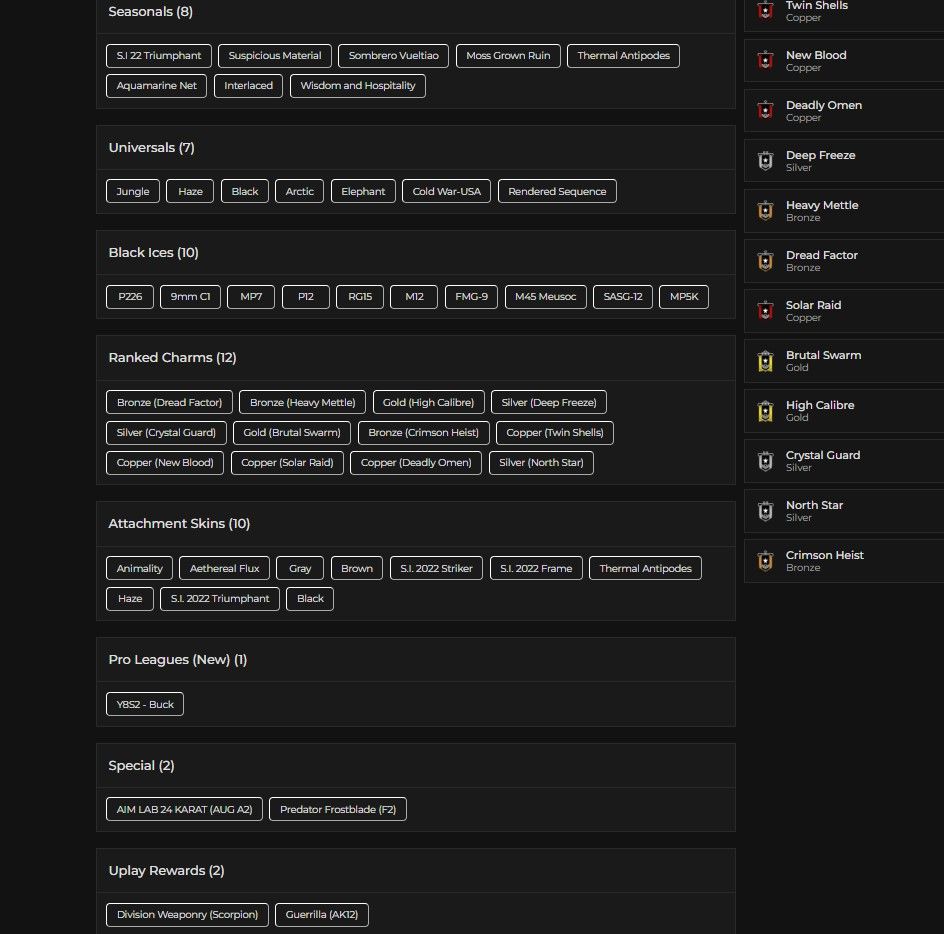Select the Bronze (Dread Factor) charm tag
Screen dimensions: 944x934
click(169, 402)
